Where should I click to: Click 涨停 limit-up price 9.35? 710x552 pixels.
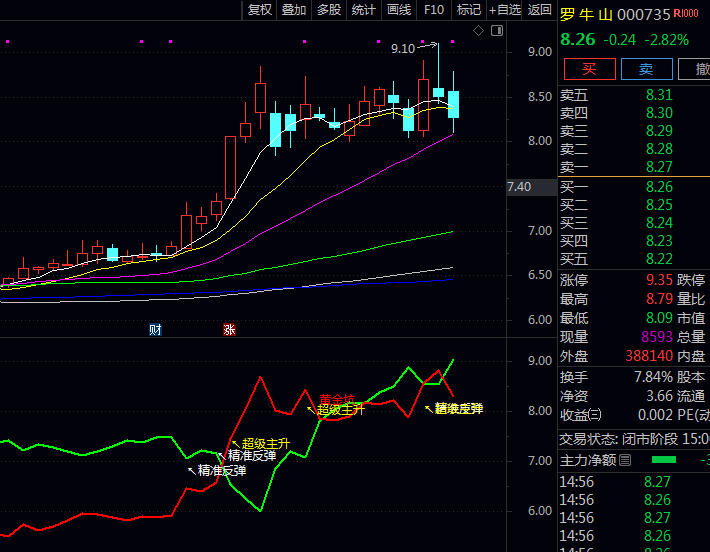[659, 280]
